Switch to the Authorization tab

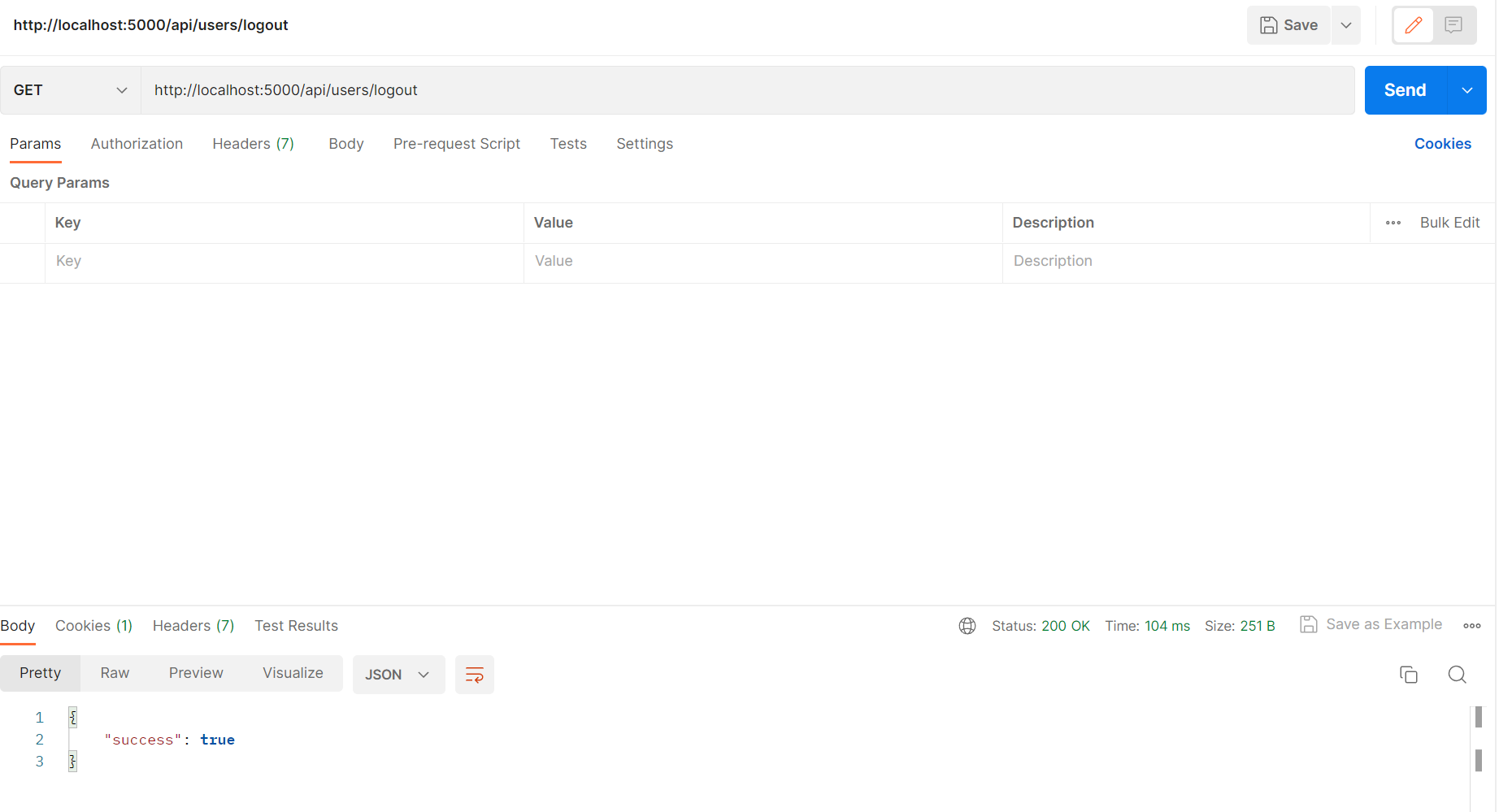point(137,144)
